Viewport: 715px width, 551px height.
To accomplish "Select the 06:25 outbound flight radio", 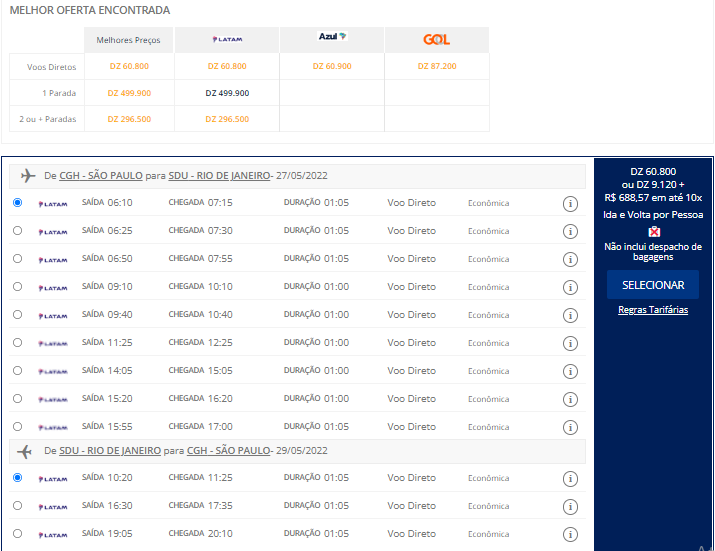I will click(x=17, y=230).
